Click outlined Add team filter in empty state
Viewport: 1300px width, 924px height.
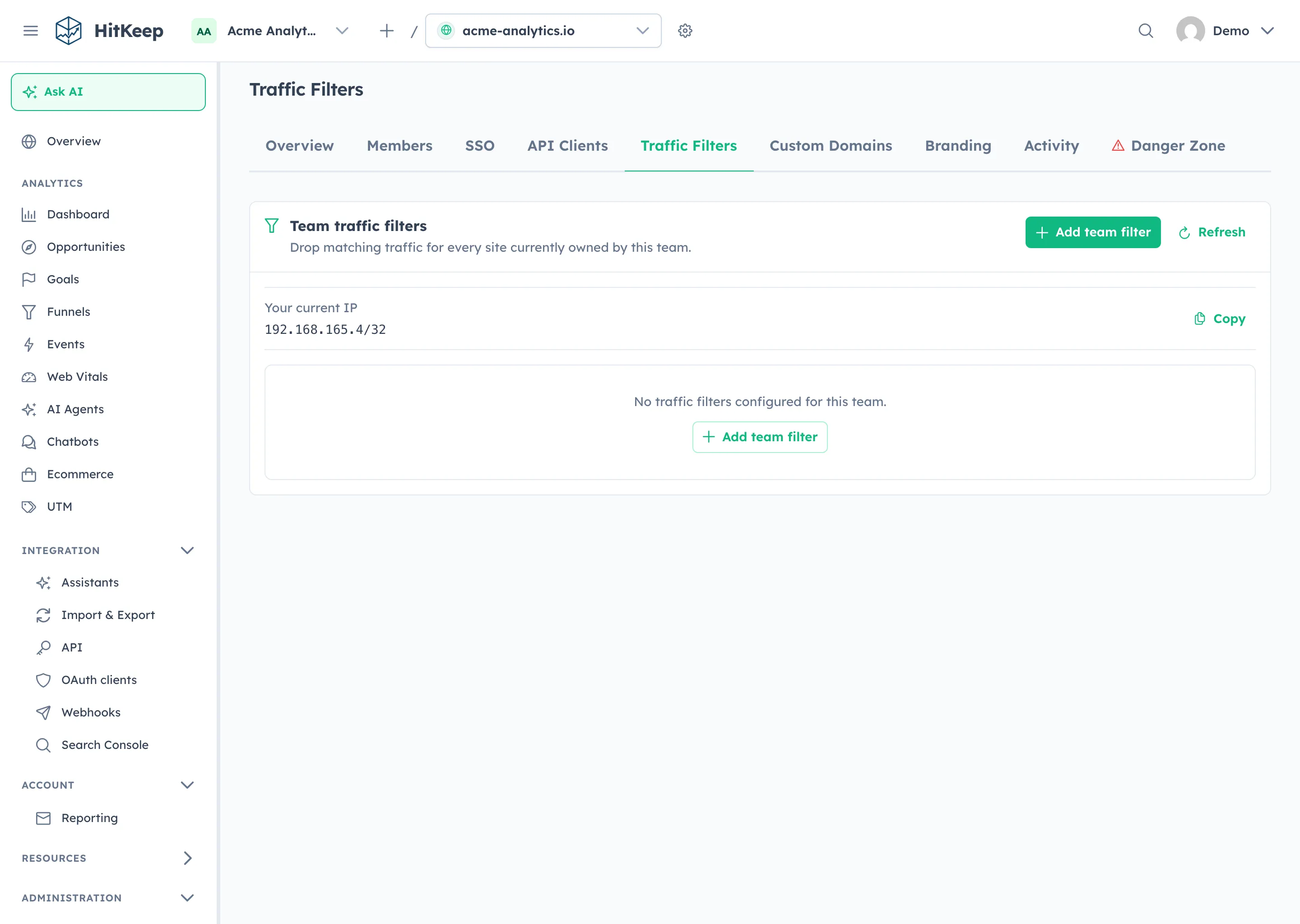click(760, 437)
